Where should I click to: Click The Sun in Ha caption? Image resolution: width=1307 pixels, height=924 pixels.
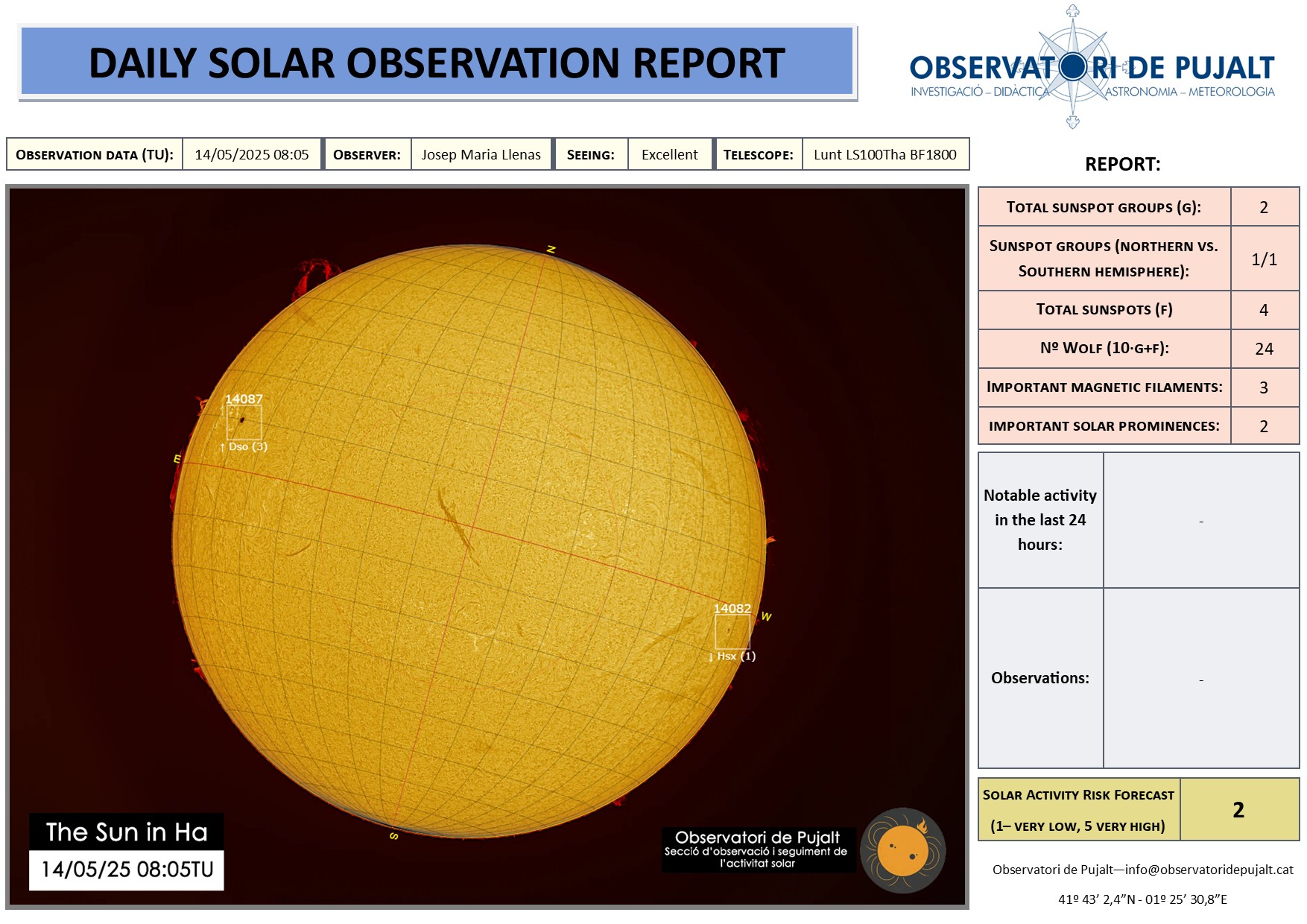[x=127, y=832]
